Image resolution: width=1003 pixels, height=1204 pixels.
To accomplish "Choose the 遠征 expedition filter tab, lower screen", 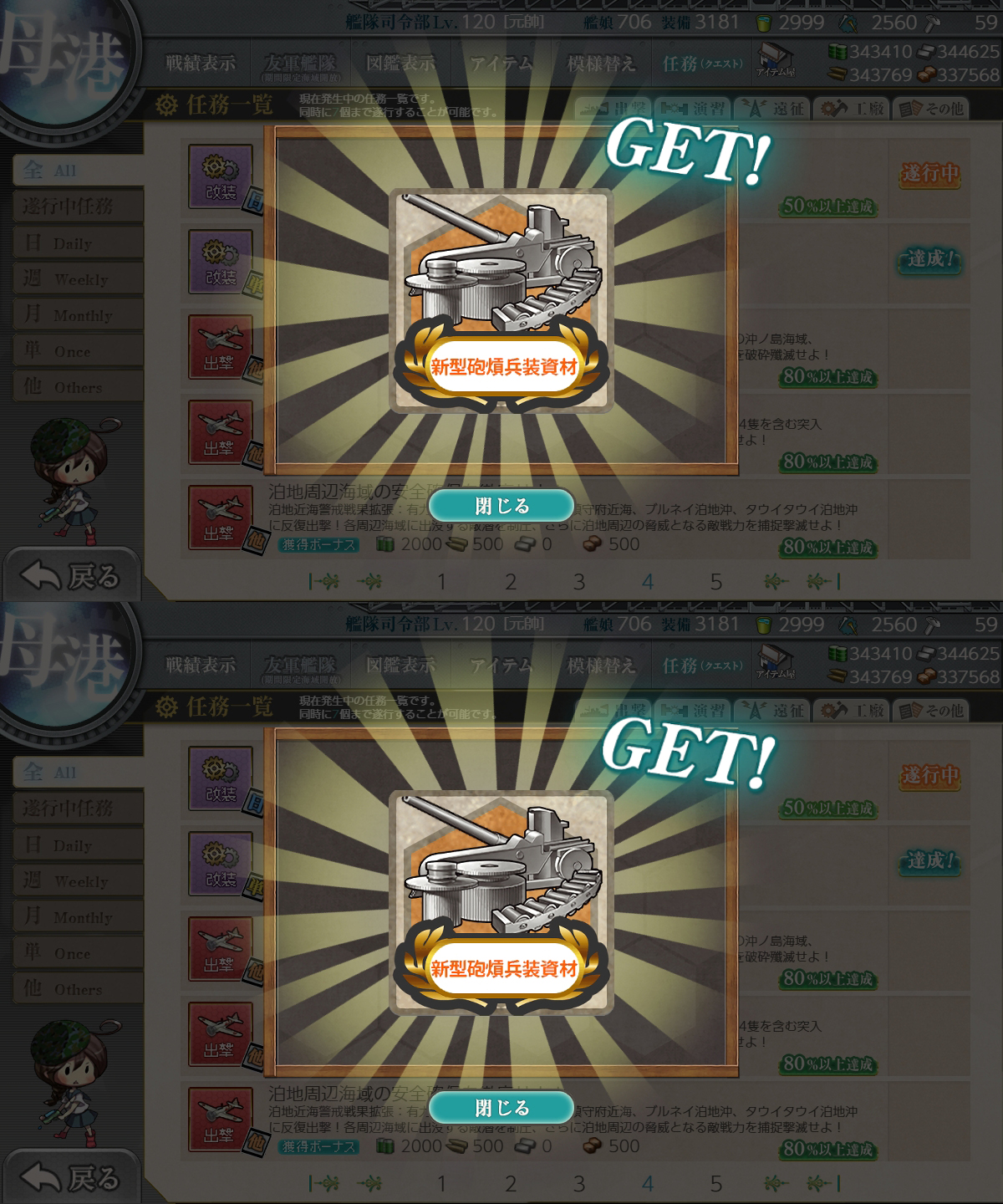I will coord(773,711).
